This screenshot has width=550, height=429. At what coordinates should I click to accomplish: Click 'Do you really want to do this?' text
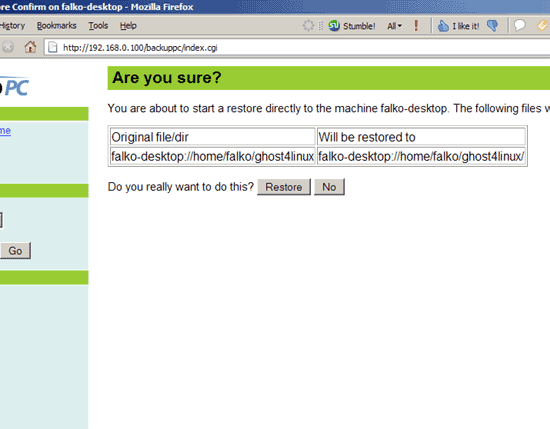(181, 187)
